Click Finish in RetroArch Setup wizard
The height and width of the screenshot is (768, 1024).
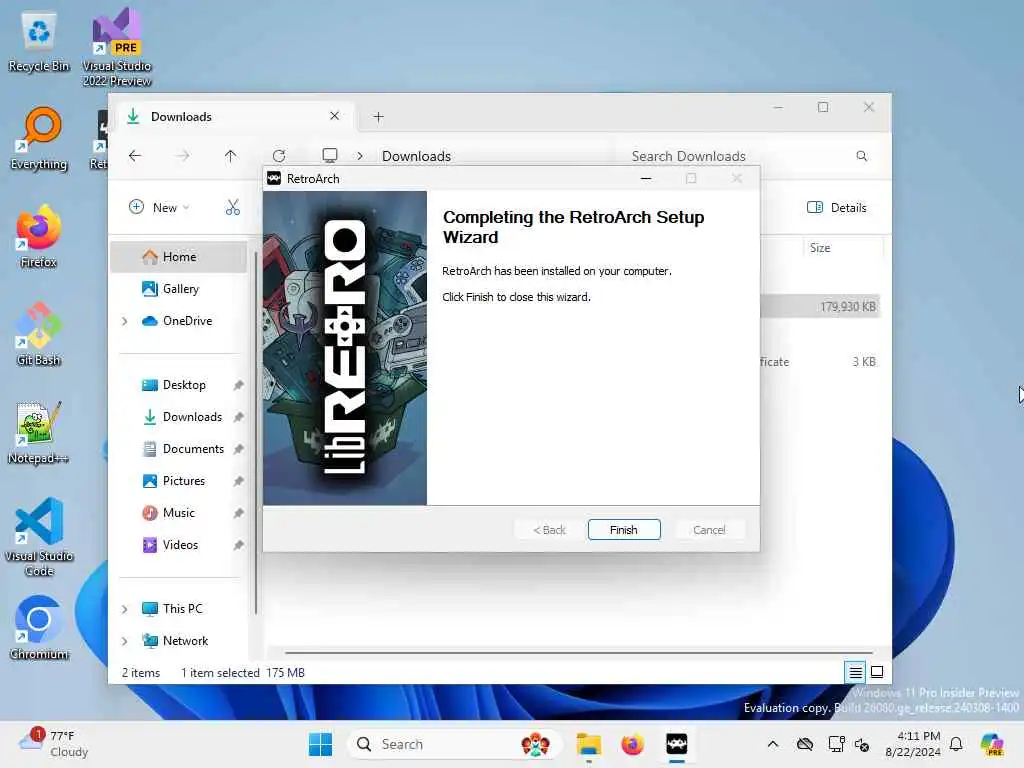click(x=624, y=530)
